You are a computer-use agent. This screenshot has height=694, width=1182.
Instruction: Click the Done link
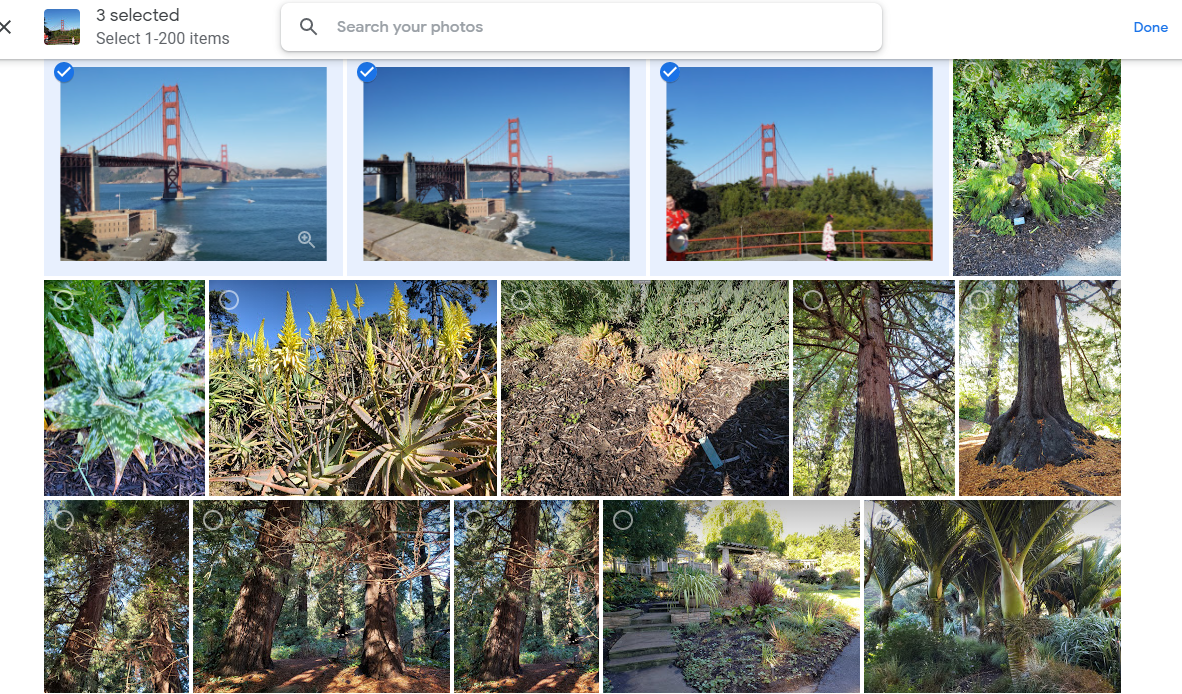(x=1150, y=27)
